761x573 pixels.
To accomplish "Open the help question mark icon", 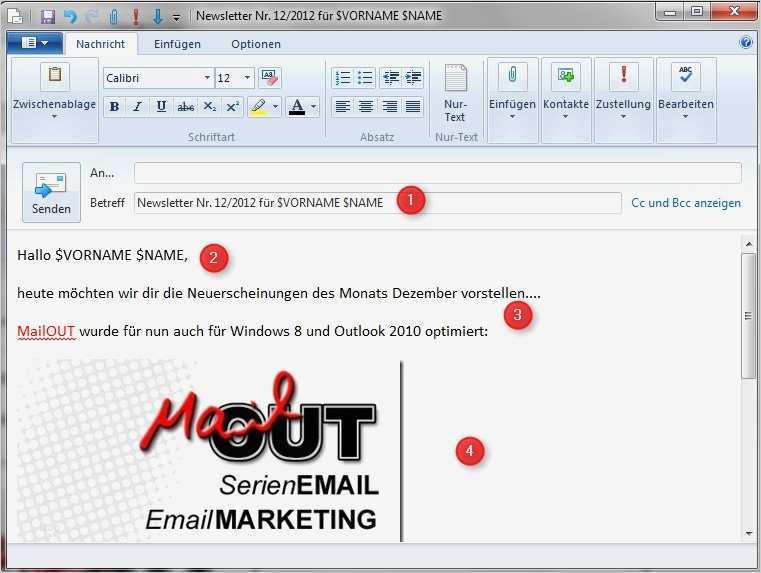I will tap(745, 43).
